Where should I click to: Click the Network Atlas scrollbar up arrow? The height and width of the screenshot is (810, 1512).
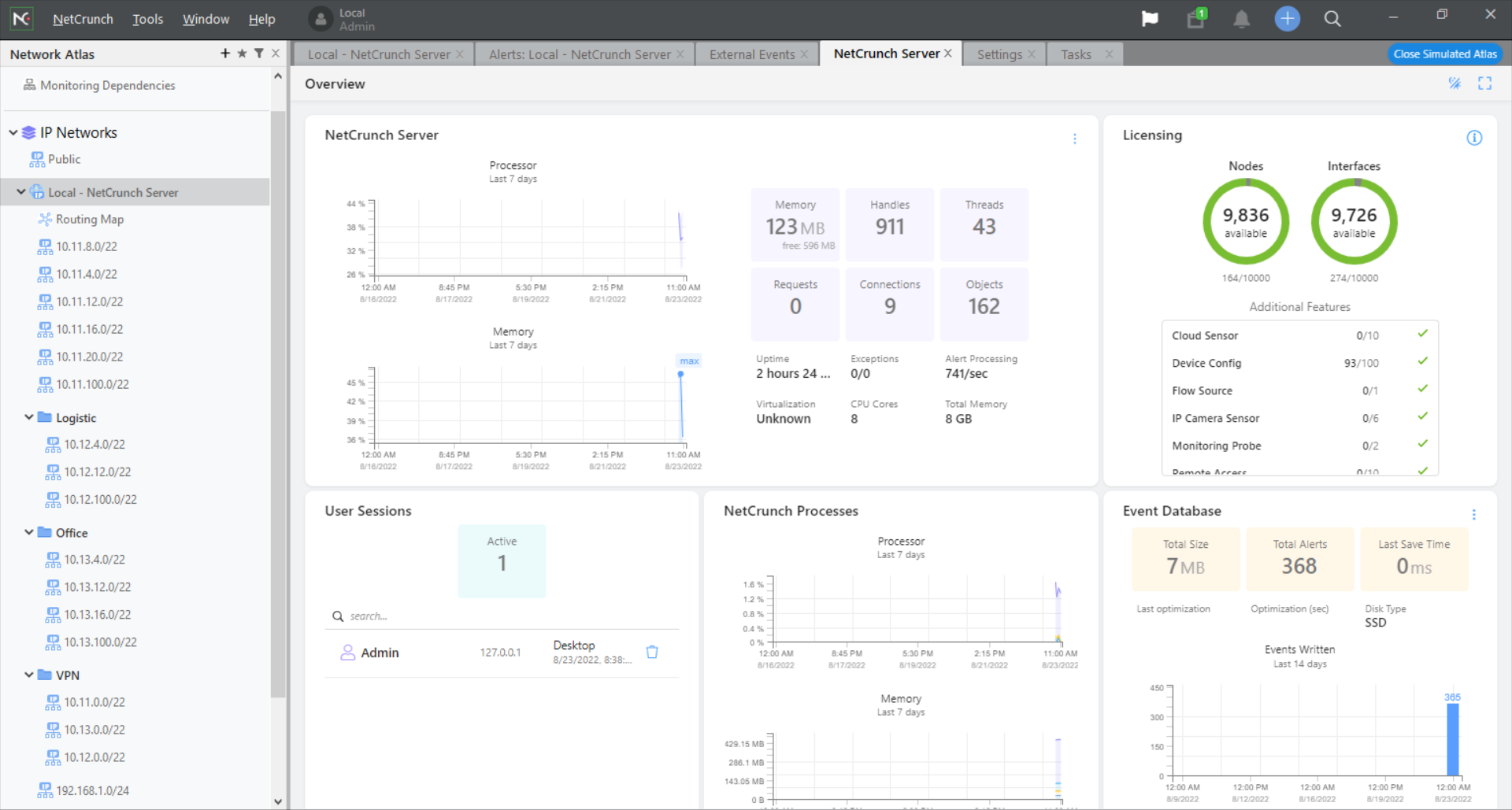(x=277, y=76)
